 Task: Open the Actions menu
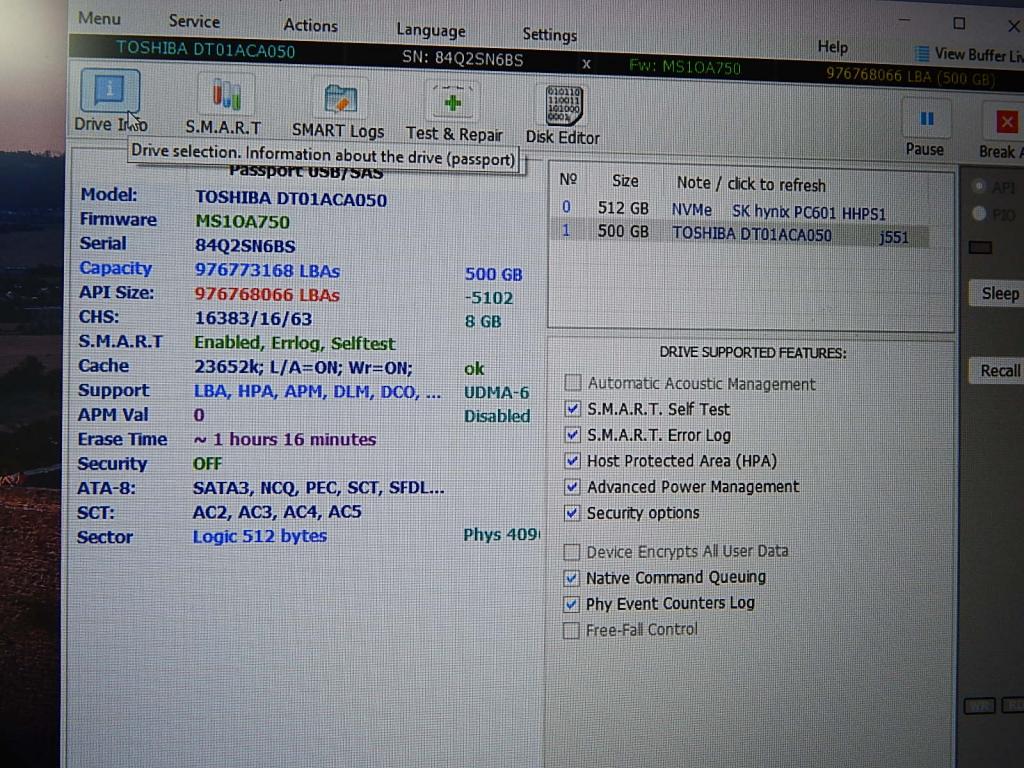(310, 25)
